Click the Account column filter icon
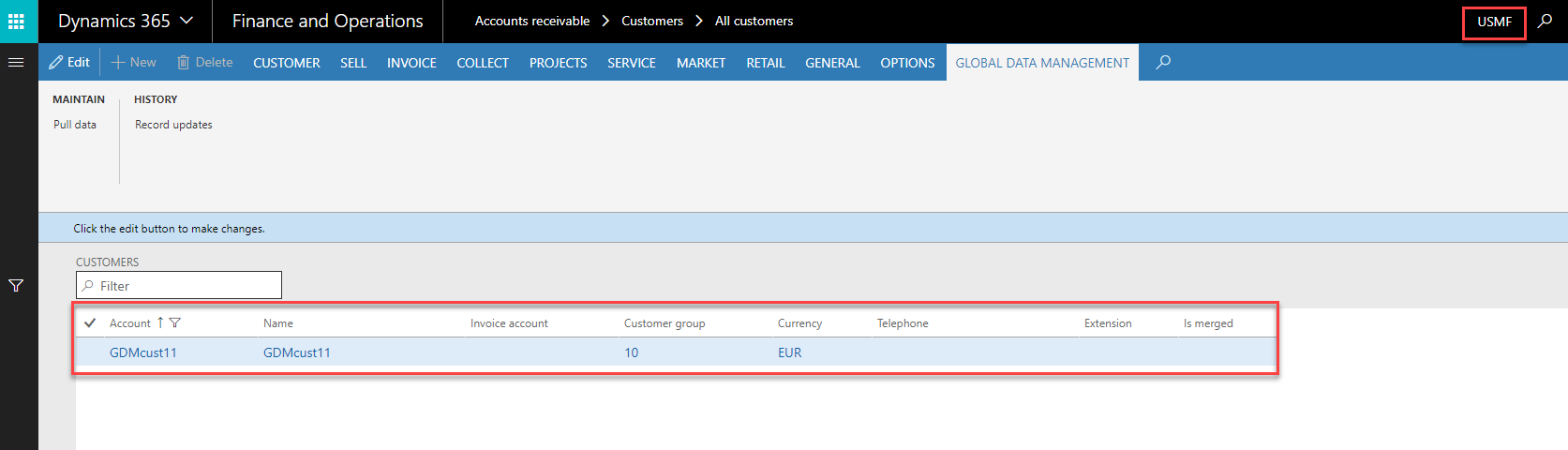Screen dimensions: 1568x450 pos(175,322)
